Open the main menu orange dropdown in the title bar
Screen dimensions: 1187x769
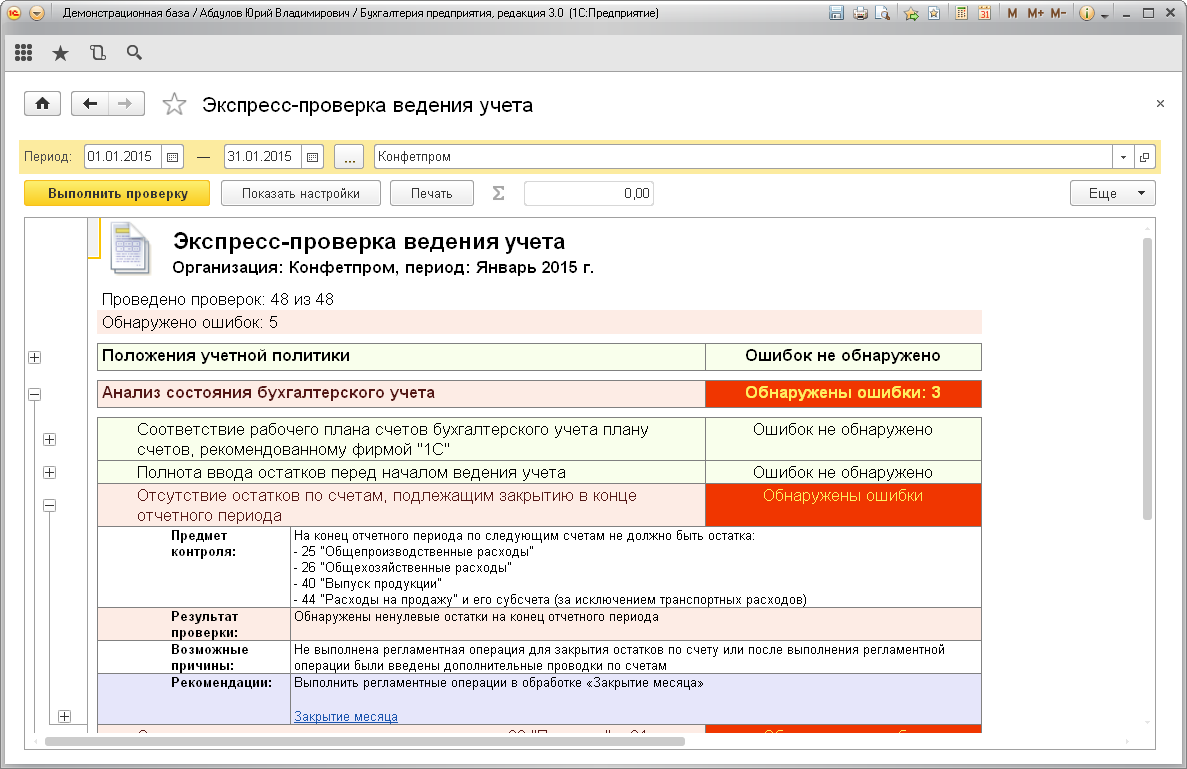pos(37,14)
